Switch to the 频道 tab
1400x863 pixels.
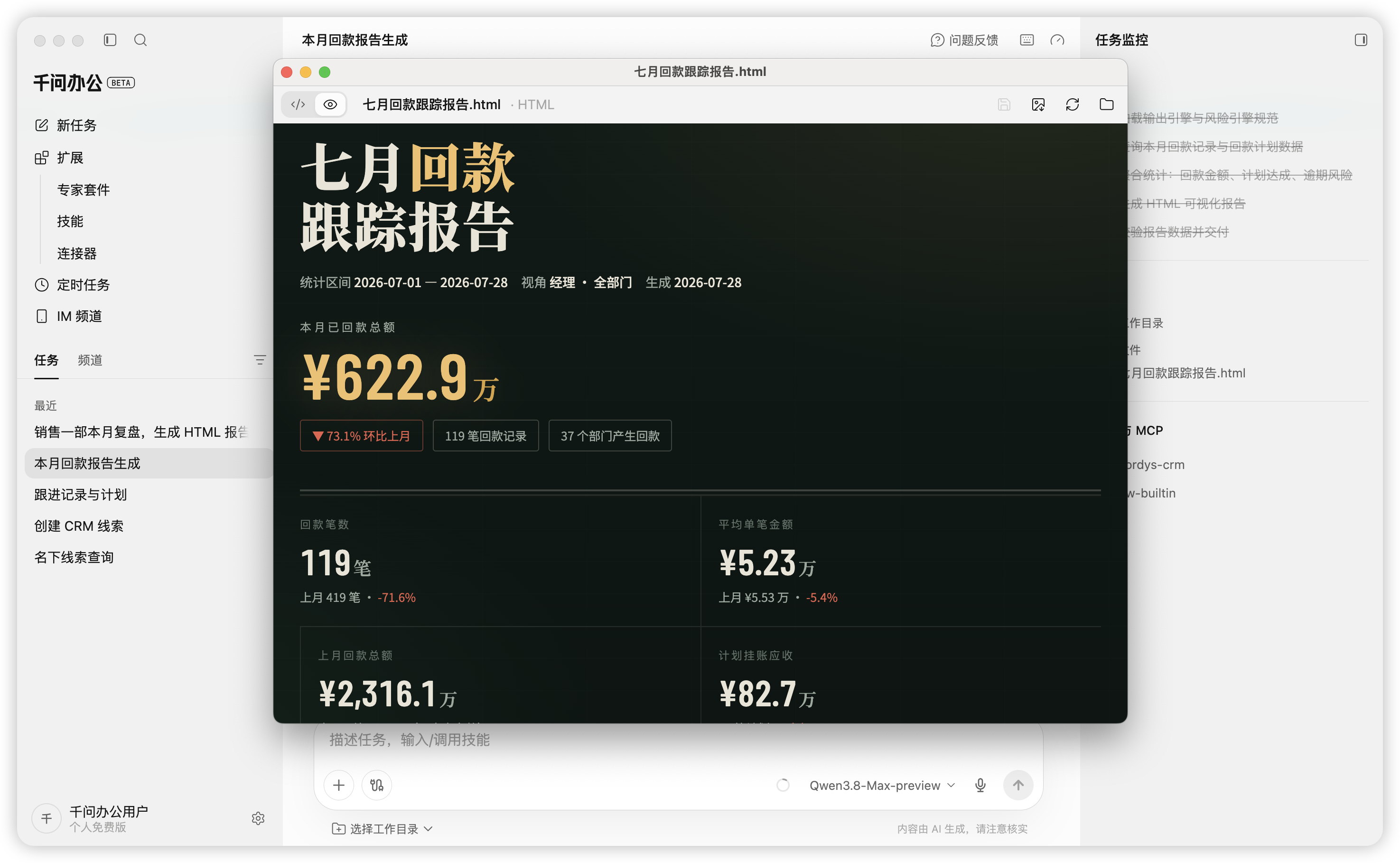90,360
